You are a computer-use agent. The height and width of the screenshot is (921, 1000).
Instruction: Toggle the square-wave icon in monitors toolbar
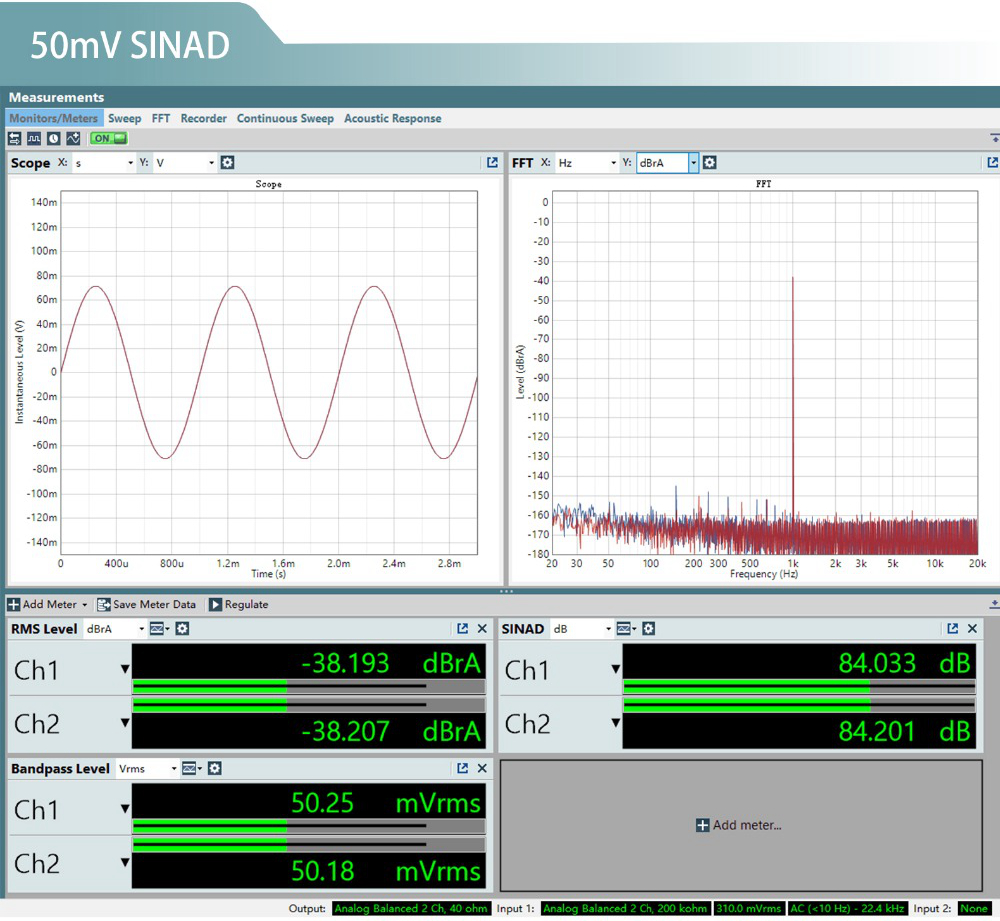click(x=33, y=139)
